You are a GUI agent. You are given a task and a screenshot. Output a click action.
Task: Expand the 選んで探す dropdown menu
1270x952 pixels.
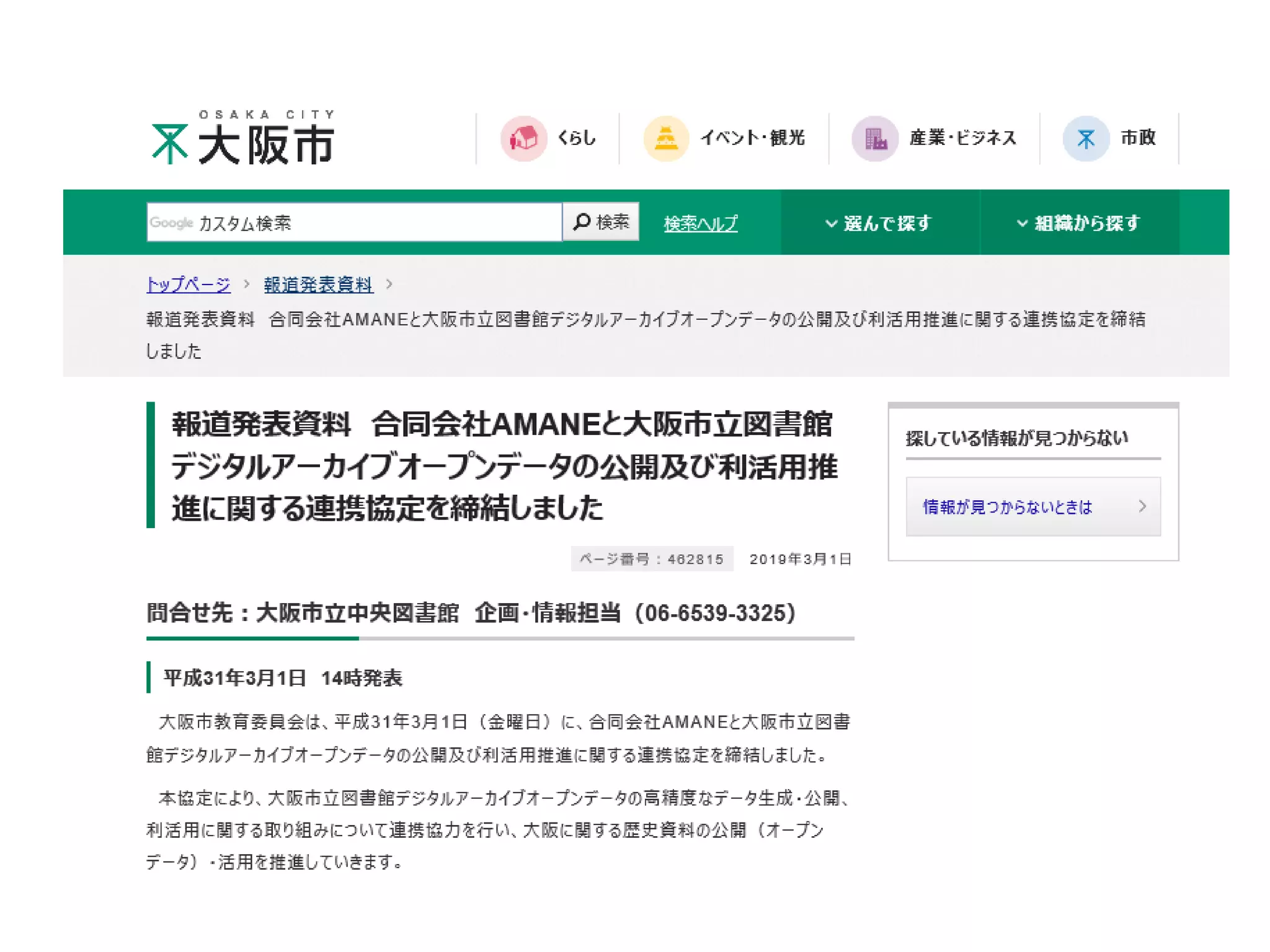point(879,223)
